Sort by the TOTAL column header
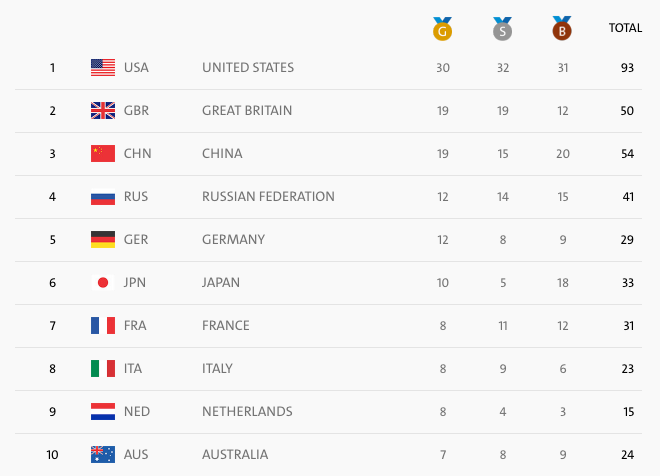The height and width of the screenshot is (476, 660). tap(625, 28)
